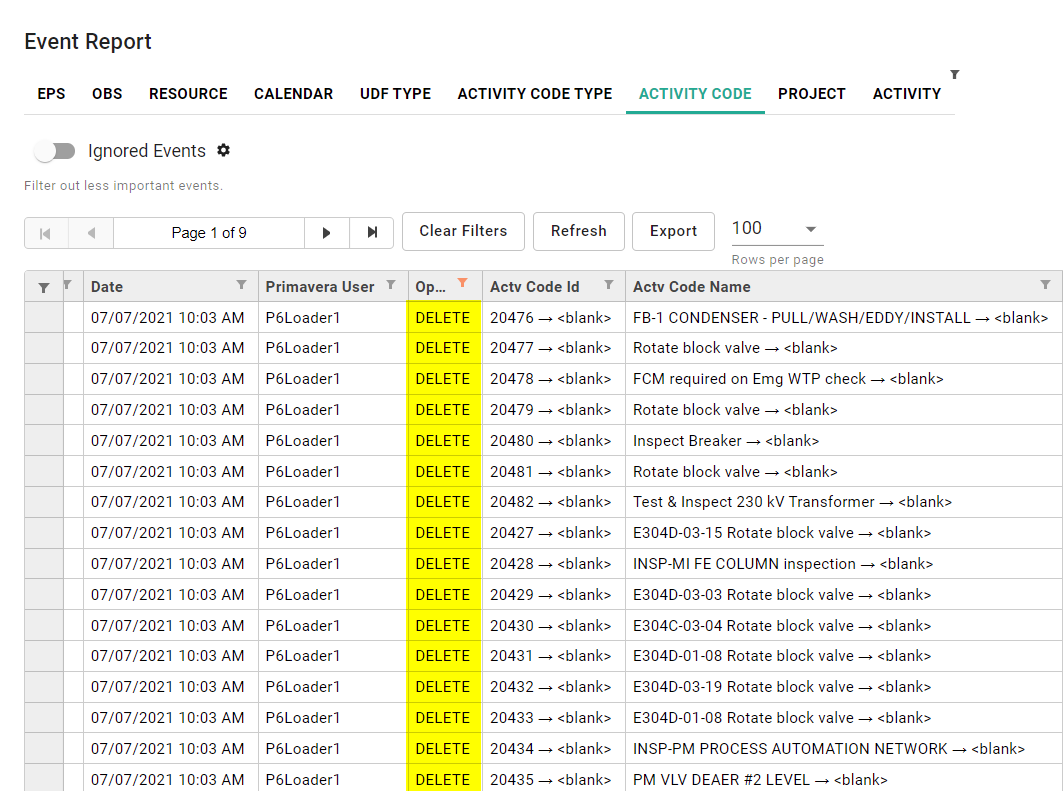
Task: Click the filter icon above the tabs
Action: coord(954,74)
